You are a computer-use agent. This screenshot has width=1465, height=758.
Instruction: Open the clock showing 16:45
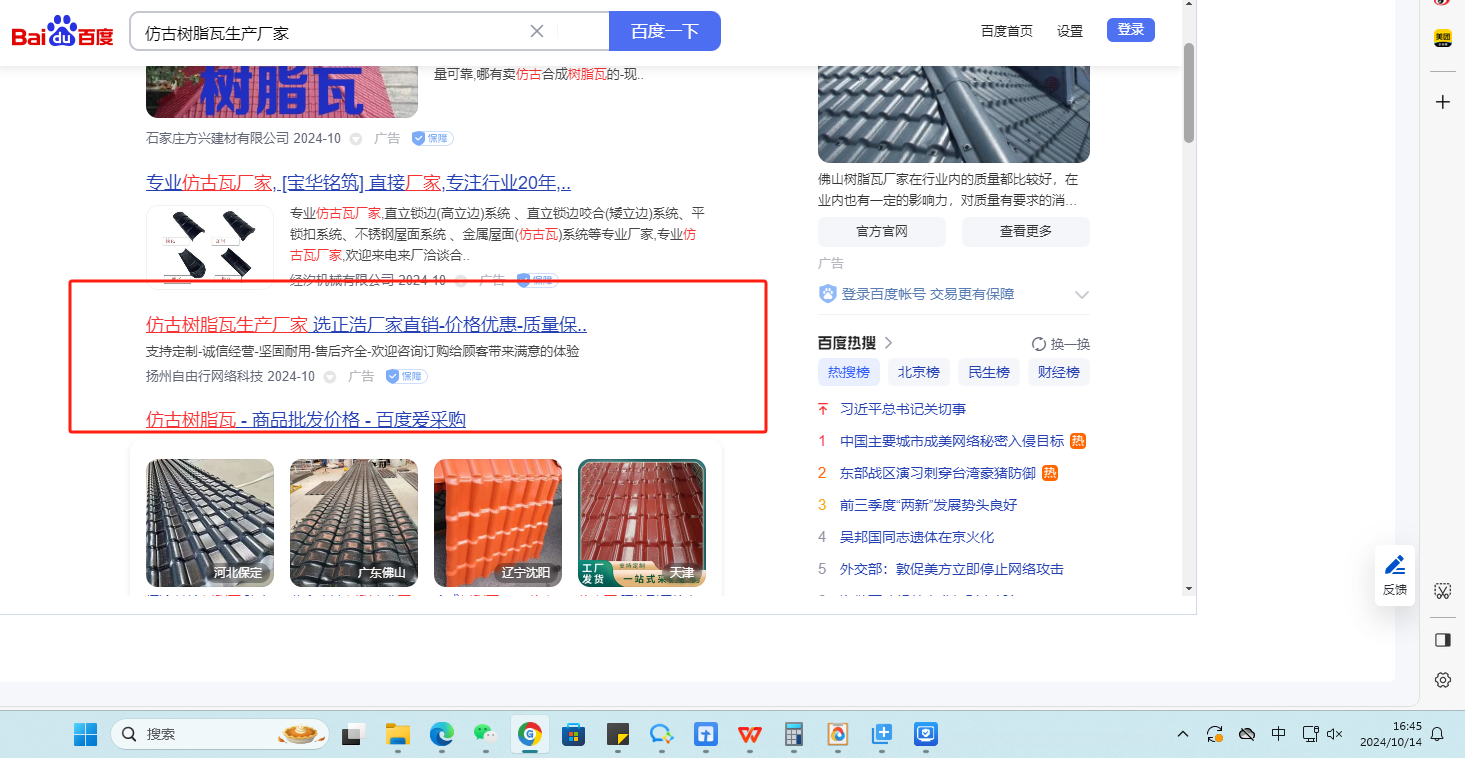click(x=1390, y=734)
